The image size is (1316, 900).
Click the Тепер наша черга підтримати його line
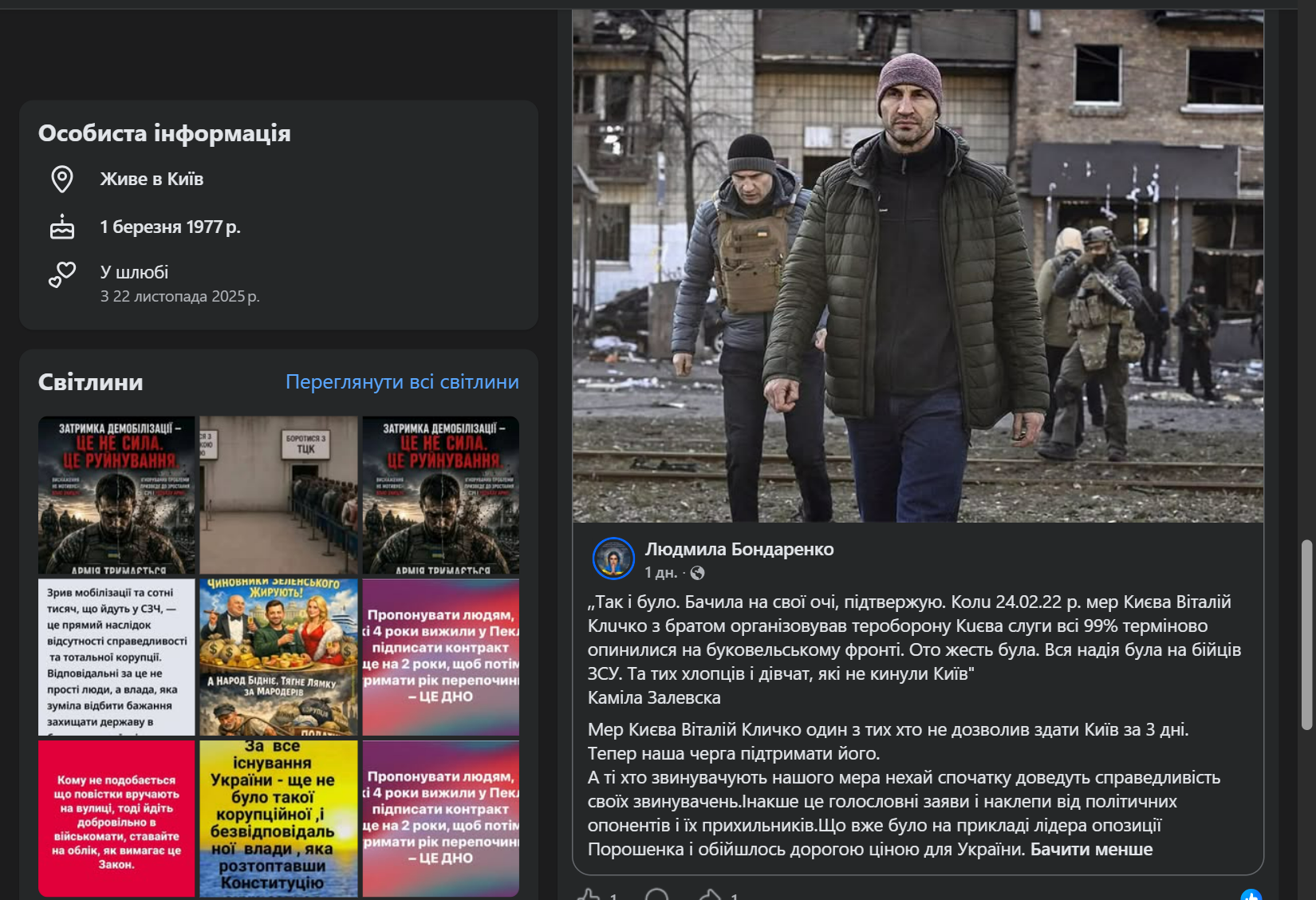(x=734, y=753)
